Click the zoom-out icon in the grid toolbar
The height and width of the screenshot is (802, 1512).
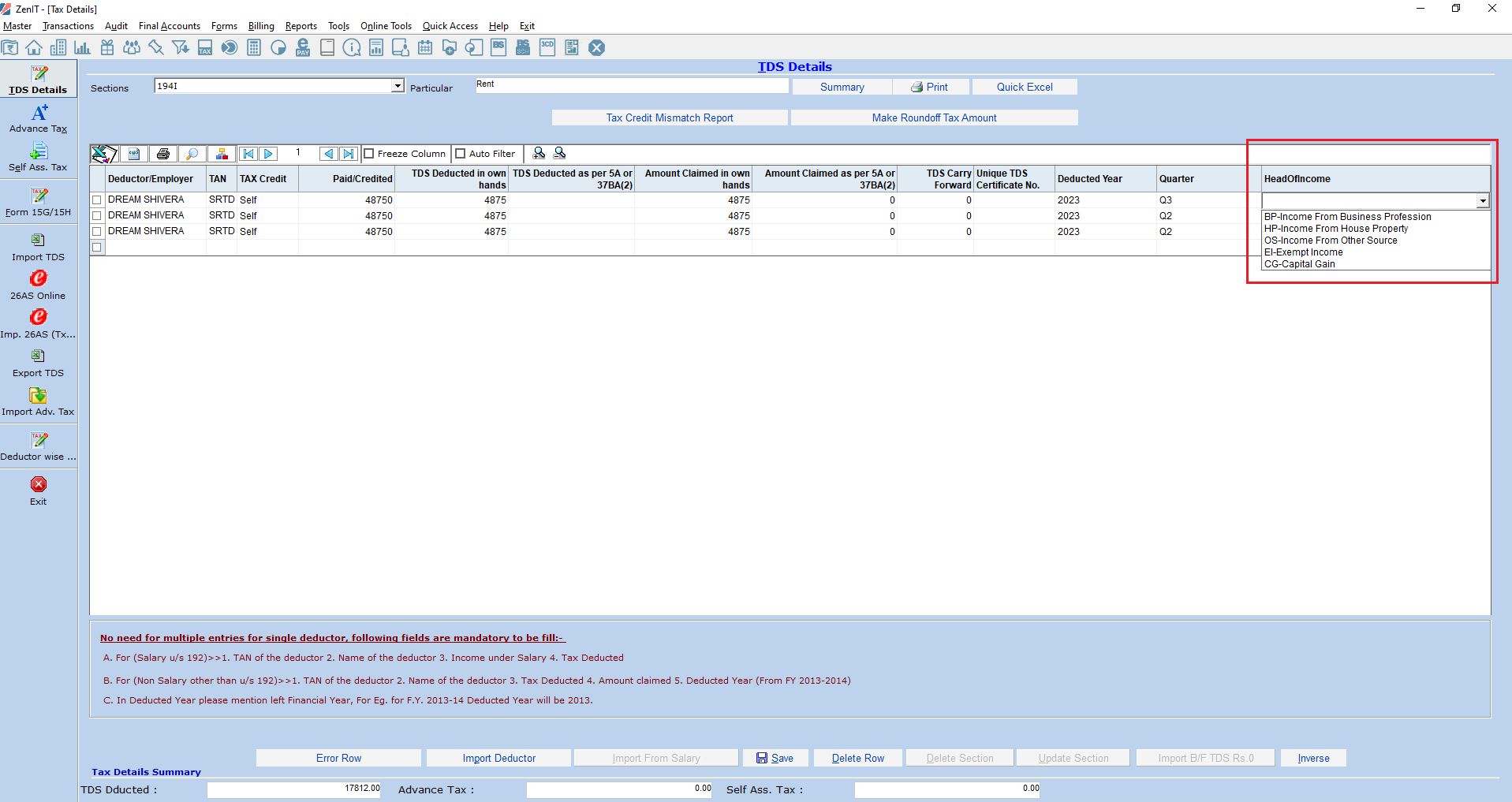(x=560, y=153)
